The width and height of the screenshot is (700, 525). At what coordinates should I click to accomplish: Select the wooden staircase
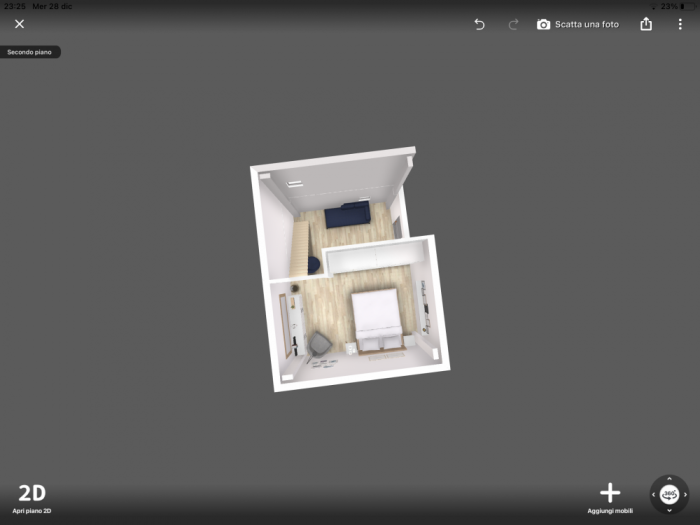pyautogui.click(x=299, y=248)
